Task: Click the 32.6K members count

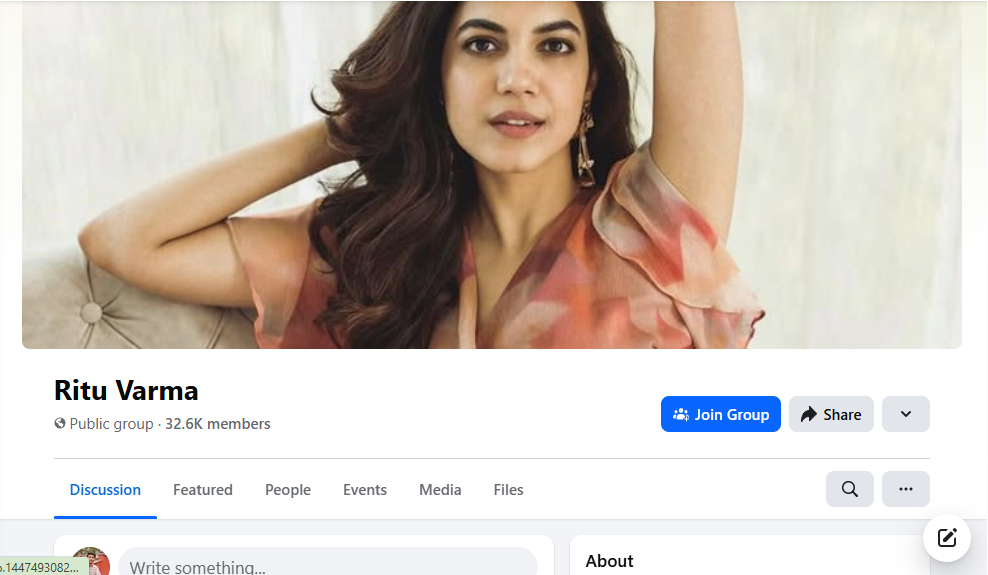Action: [218, 424]
